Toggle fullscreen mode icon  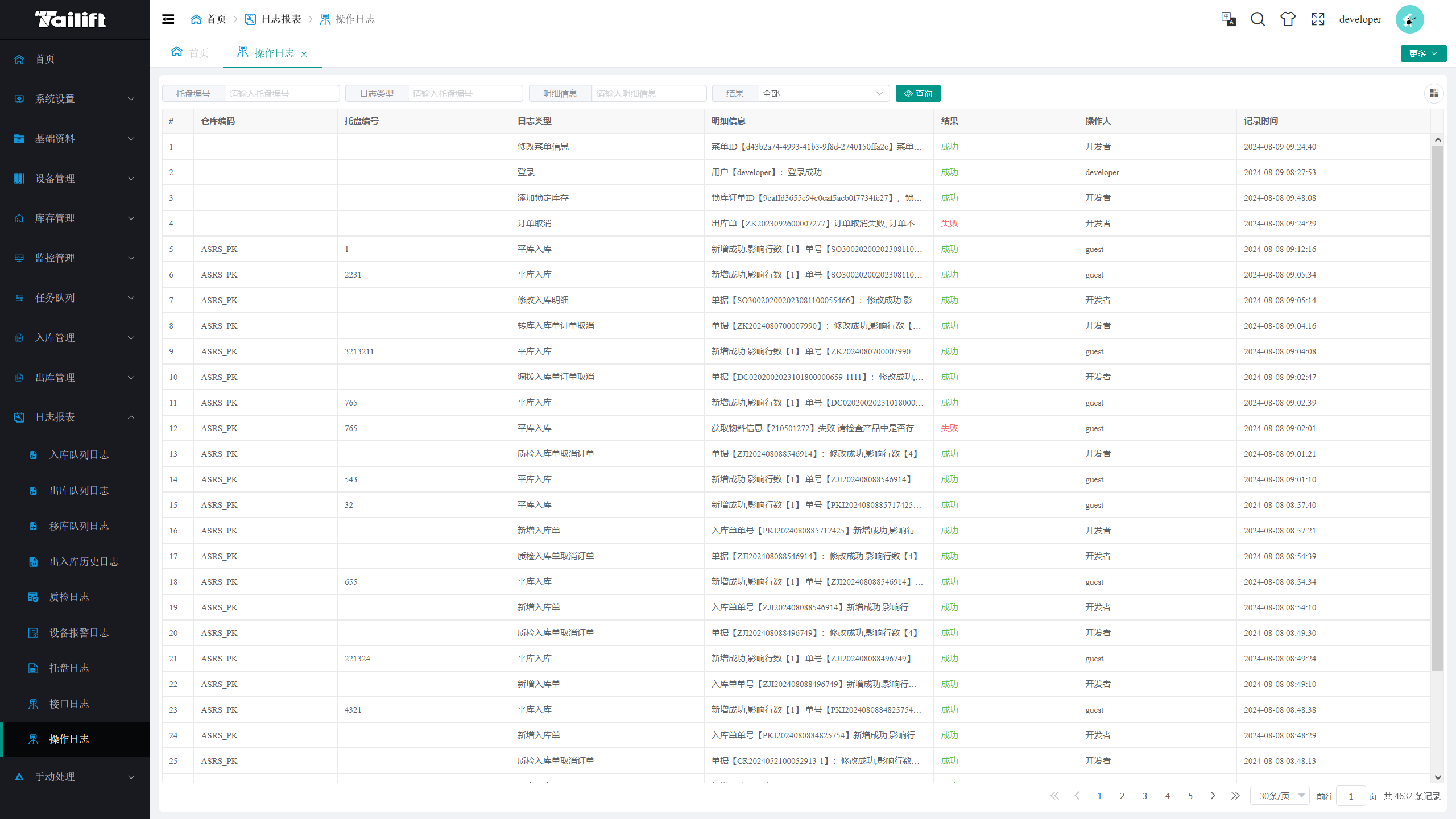[1318, 19]
